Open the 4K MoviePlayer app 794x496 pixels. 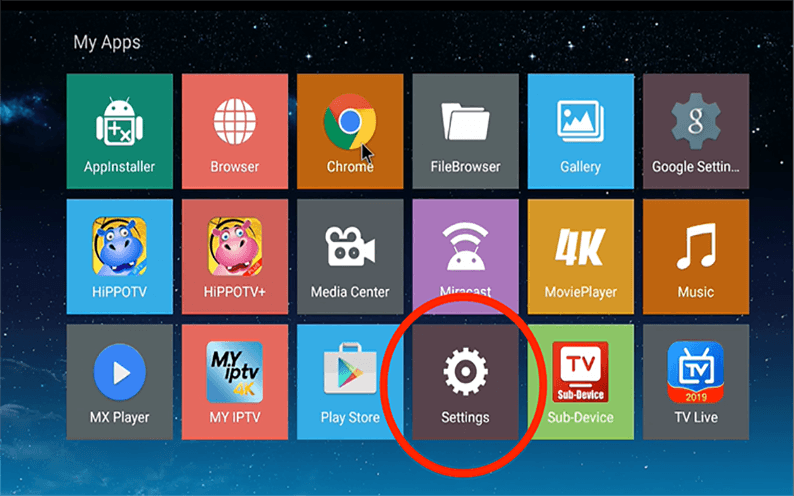(x=581, y=257)
